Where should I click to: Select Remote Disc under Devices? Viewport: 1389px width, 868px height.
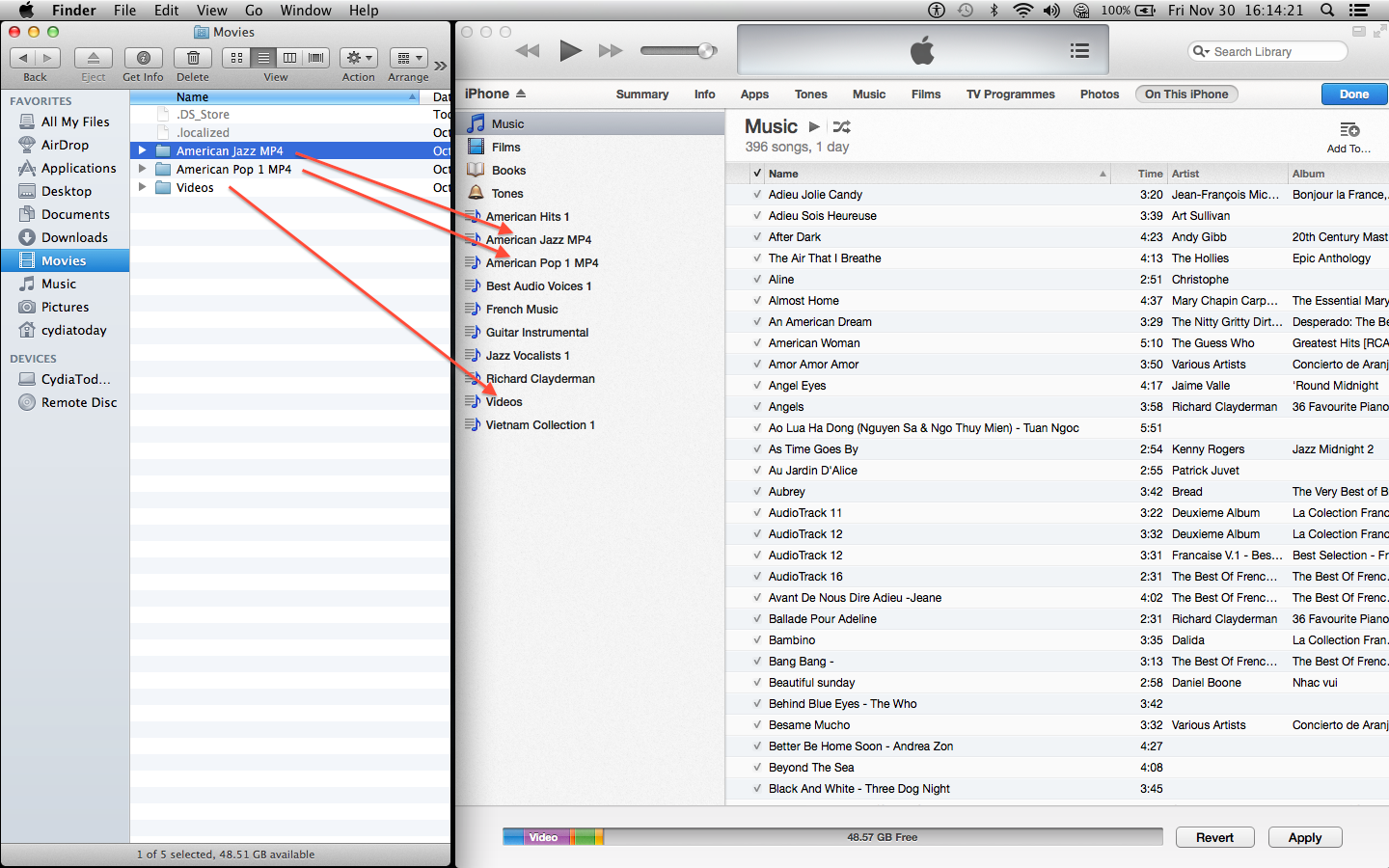point(65,402)
